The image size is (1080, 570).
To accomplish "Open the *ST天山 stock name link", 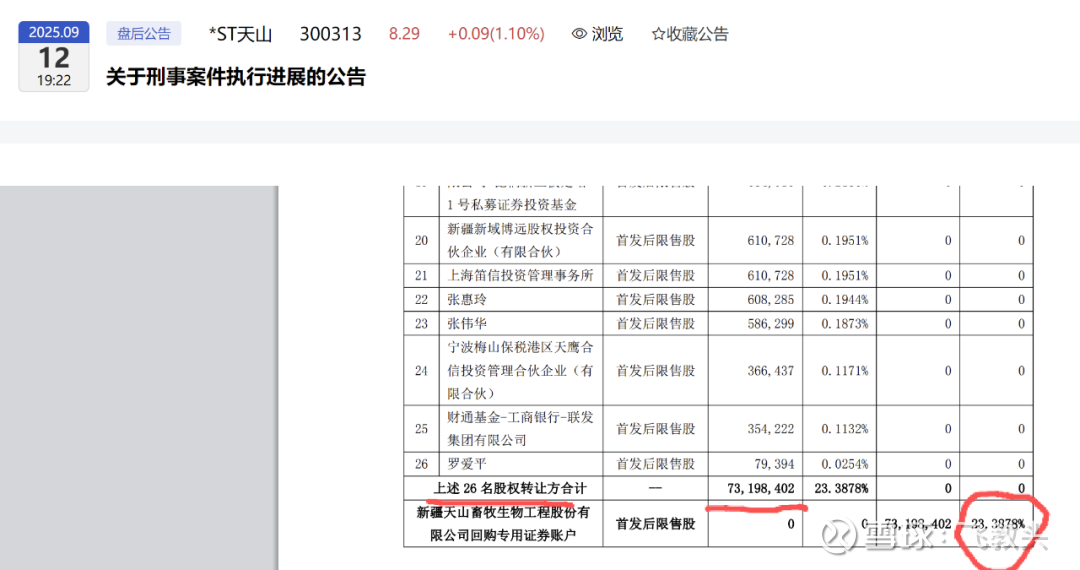I will click(240, 34).
